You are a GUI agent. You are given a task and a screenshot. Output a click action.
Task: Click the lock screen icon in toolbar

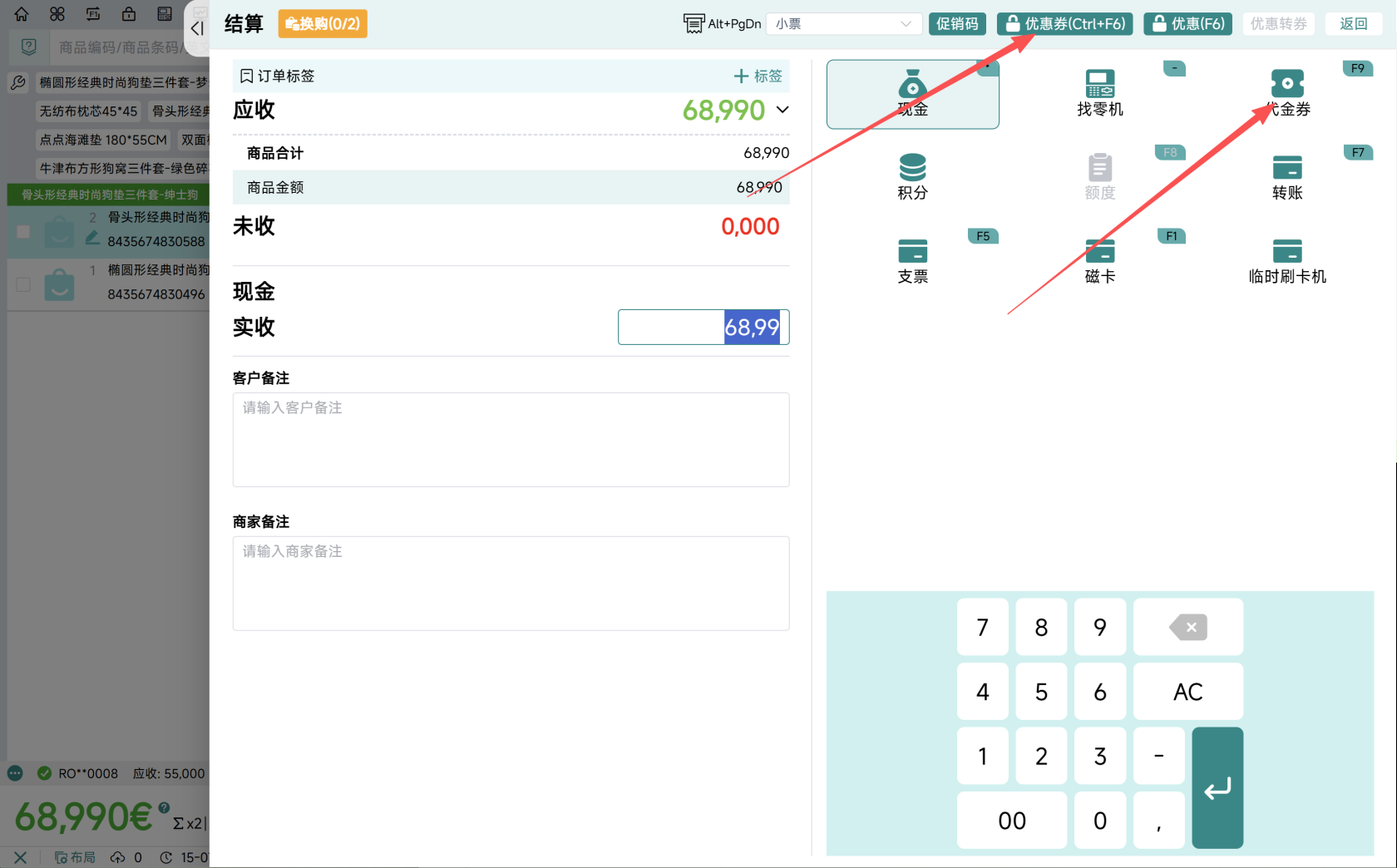pyautogui.click(x=129, y=14)
